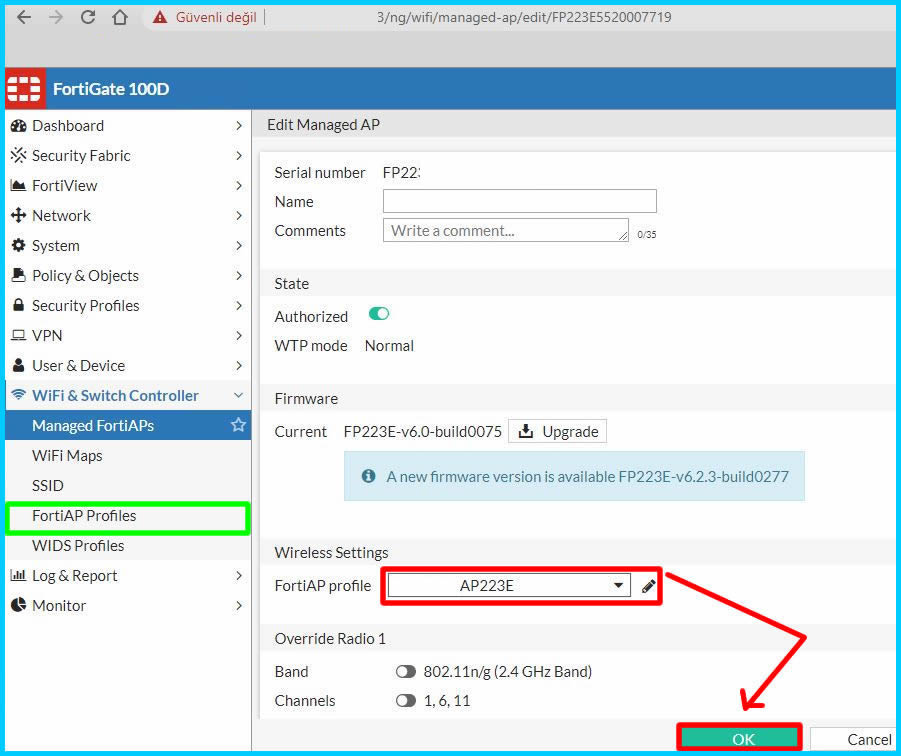Open WiFi Maps menu item
This screenshot has height=756, width=901.
[x=128, y=456]
